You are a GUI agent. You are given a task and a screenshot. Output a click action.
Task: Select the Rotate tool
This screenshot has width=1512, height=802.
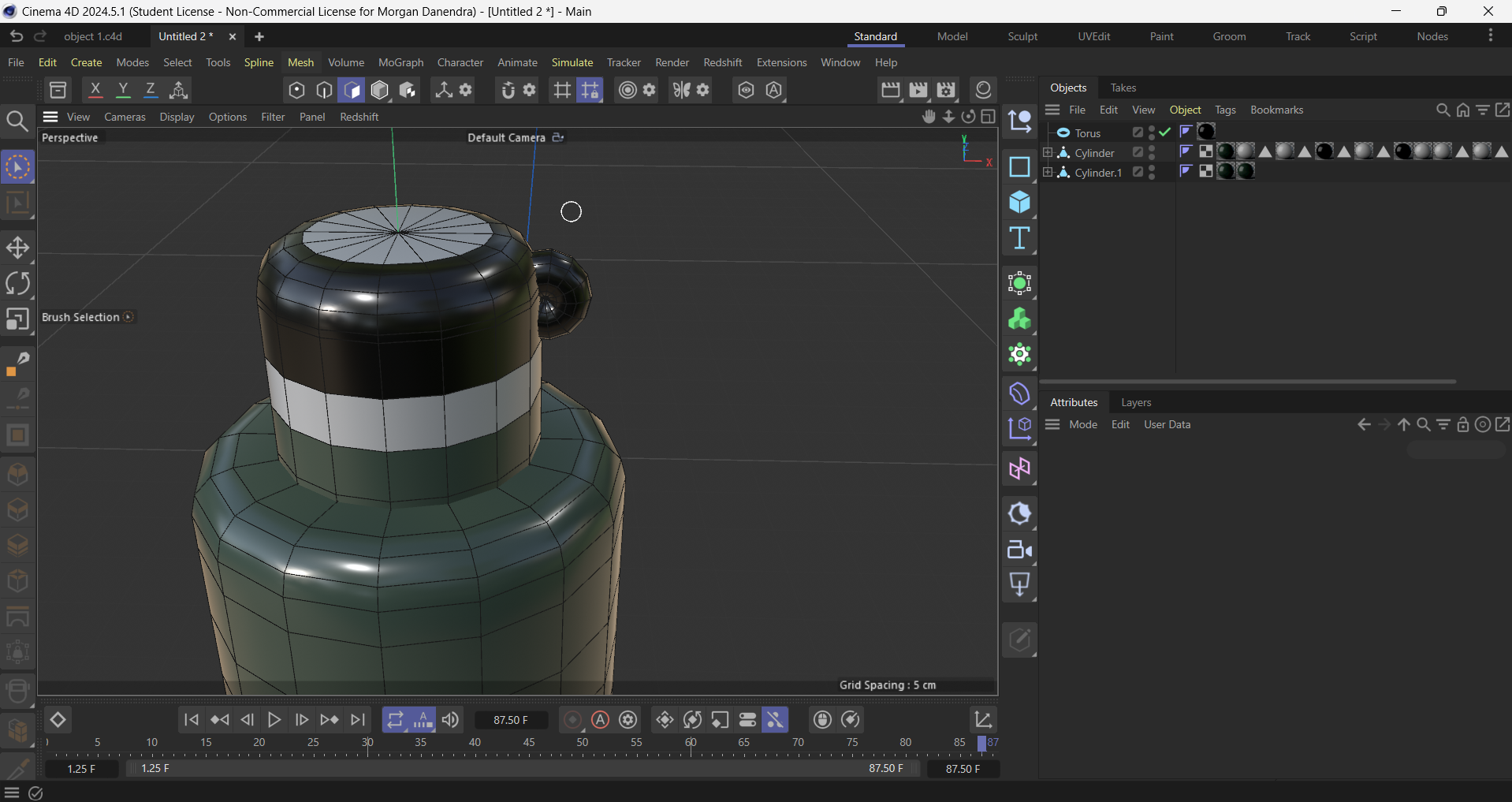17,284
